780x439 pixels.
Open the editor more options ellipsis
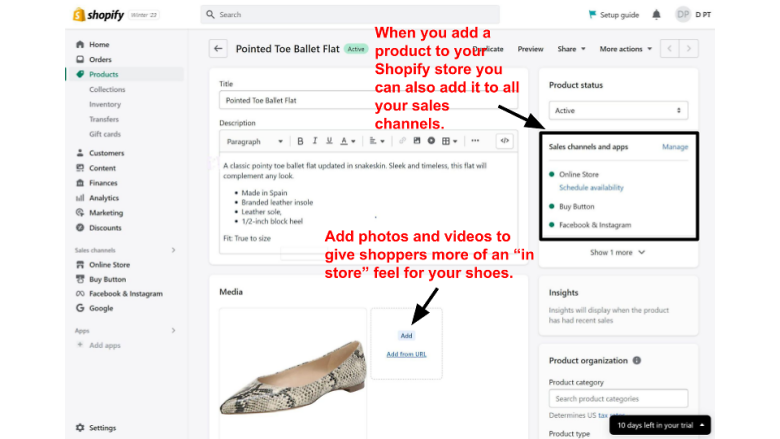[x=475, y=141]
